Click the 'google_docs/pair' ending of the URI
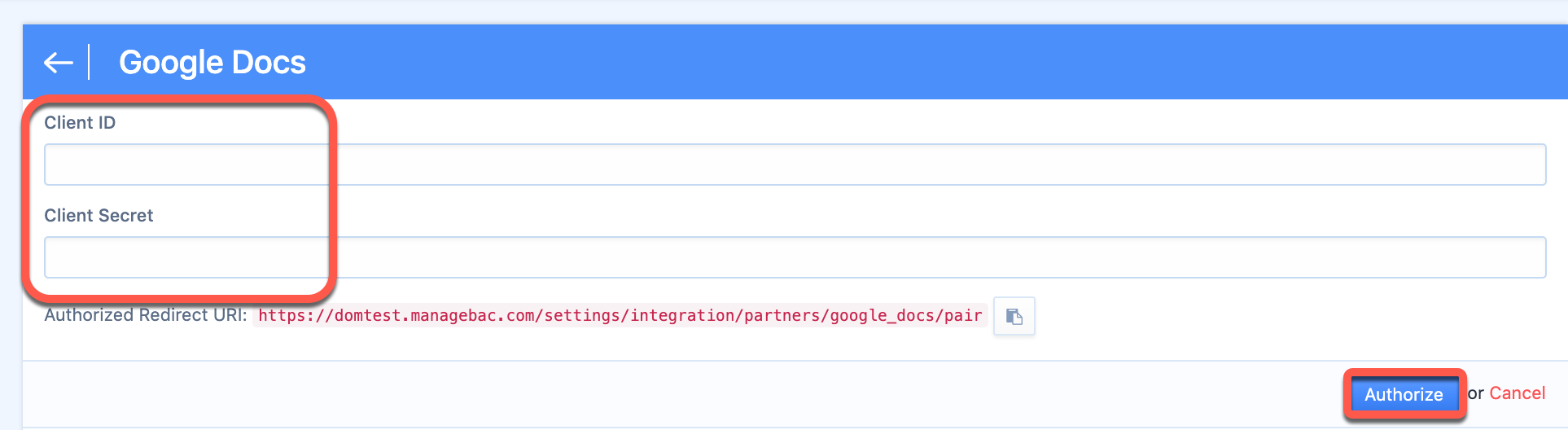1568x430 pixels. pyautogui.click(x=906, y=315)
